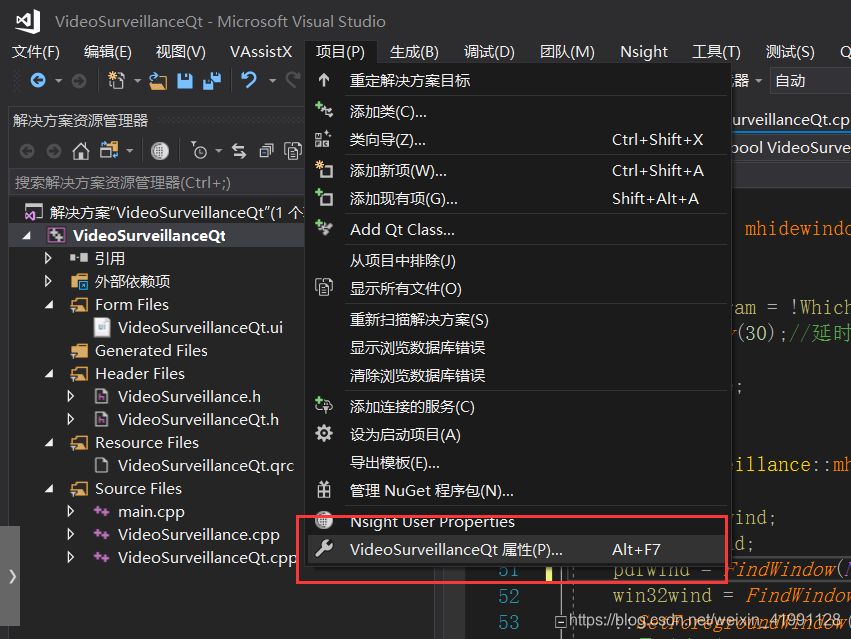
Task: Expand VideoSurveillance.h tree node
Action: pyautogui.click(x=71, y=396)
